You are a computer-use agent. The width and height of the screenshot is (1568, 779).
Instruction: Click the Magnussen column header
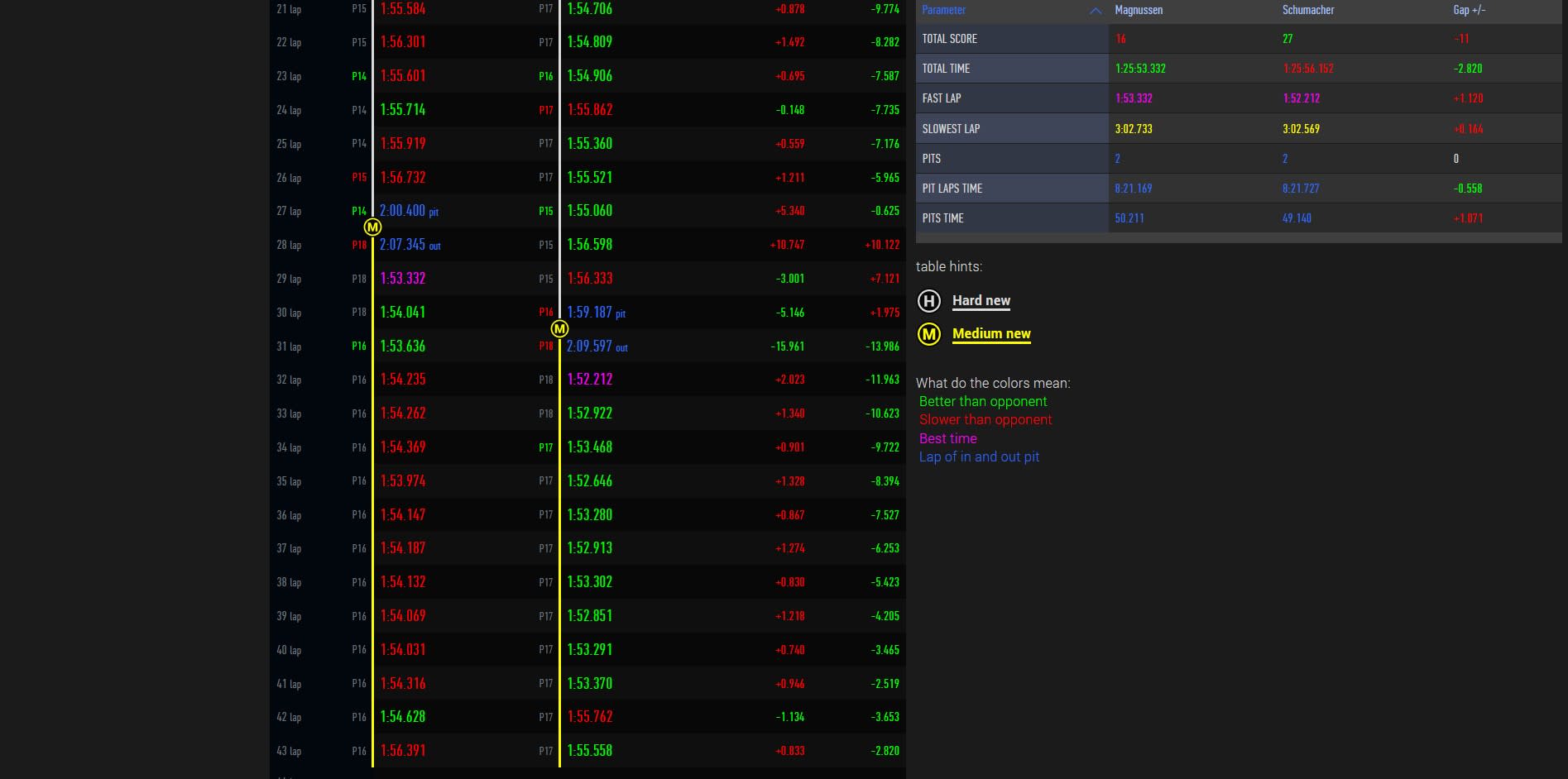pos(1139,10)
